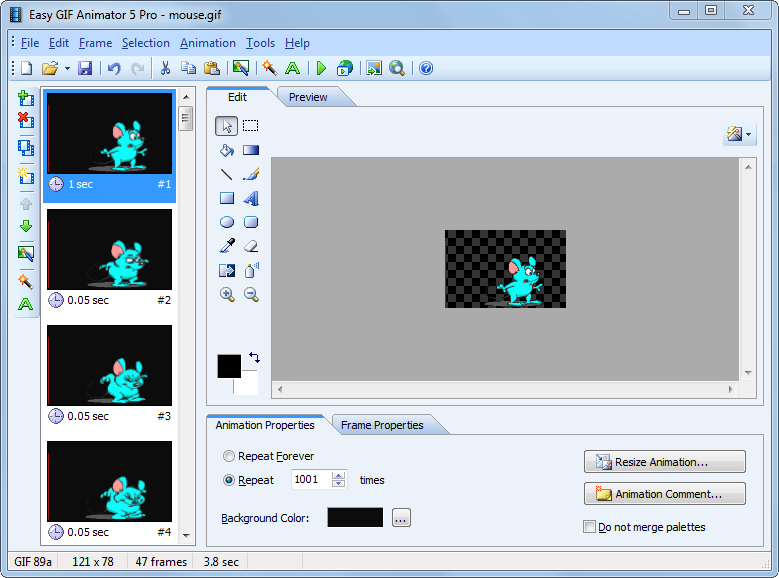Choose the Ellipse drawing tool

(227, 222)
